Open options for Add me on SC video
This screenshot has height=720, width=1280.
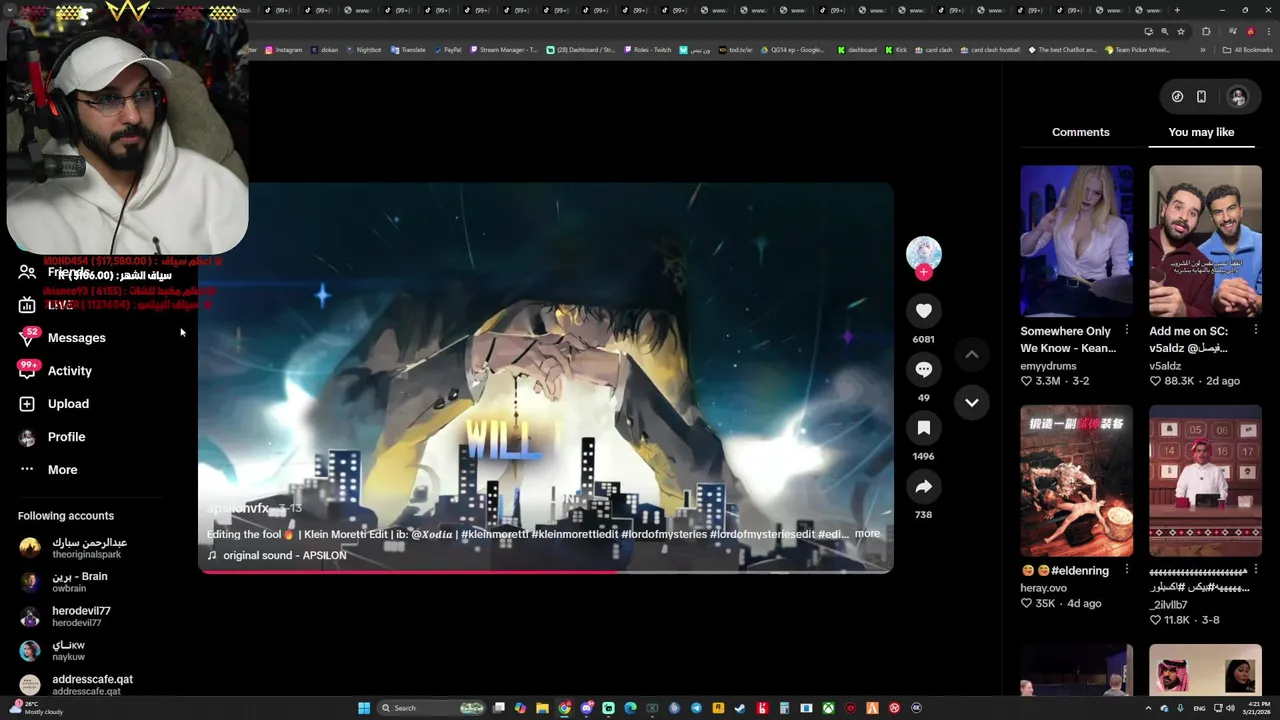(x=1256, y=329)
